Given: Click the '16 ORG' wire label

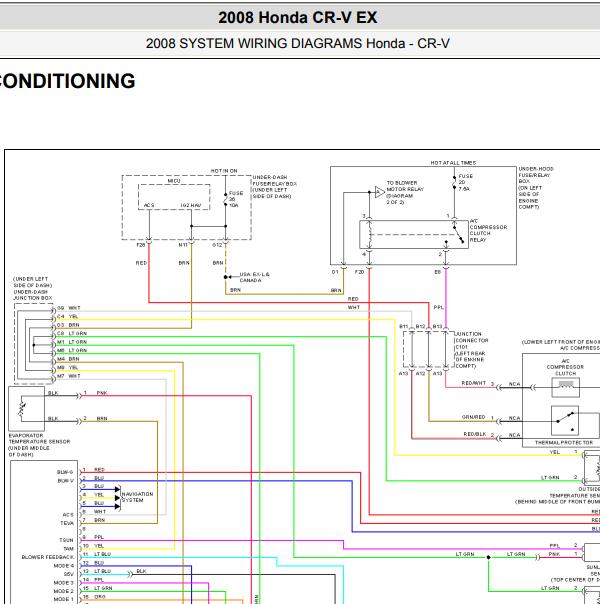Looking at the screenshot, I should point(94,596).
